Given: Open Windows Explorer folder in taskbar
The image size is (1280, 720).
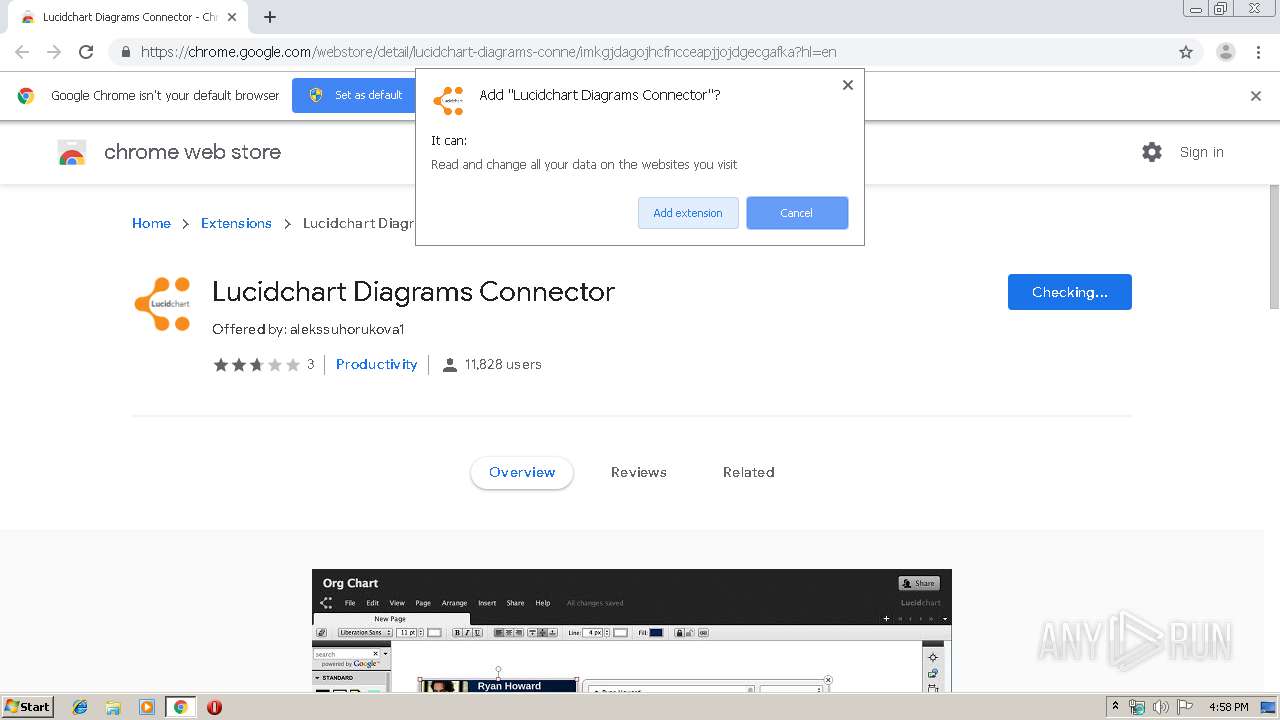Looking at the screenshot, I should (x=113, y=707).
